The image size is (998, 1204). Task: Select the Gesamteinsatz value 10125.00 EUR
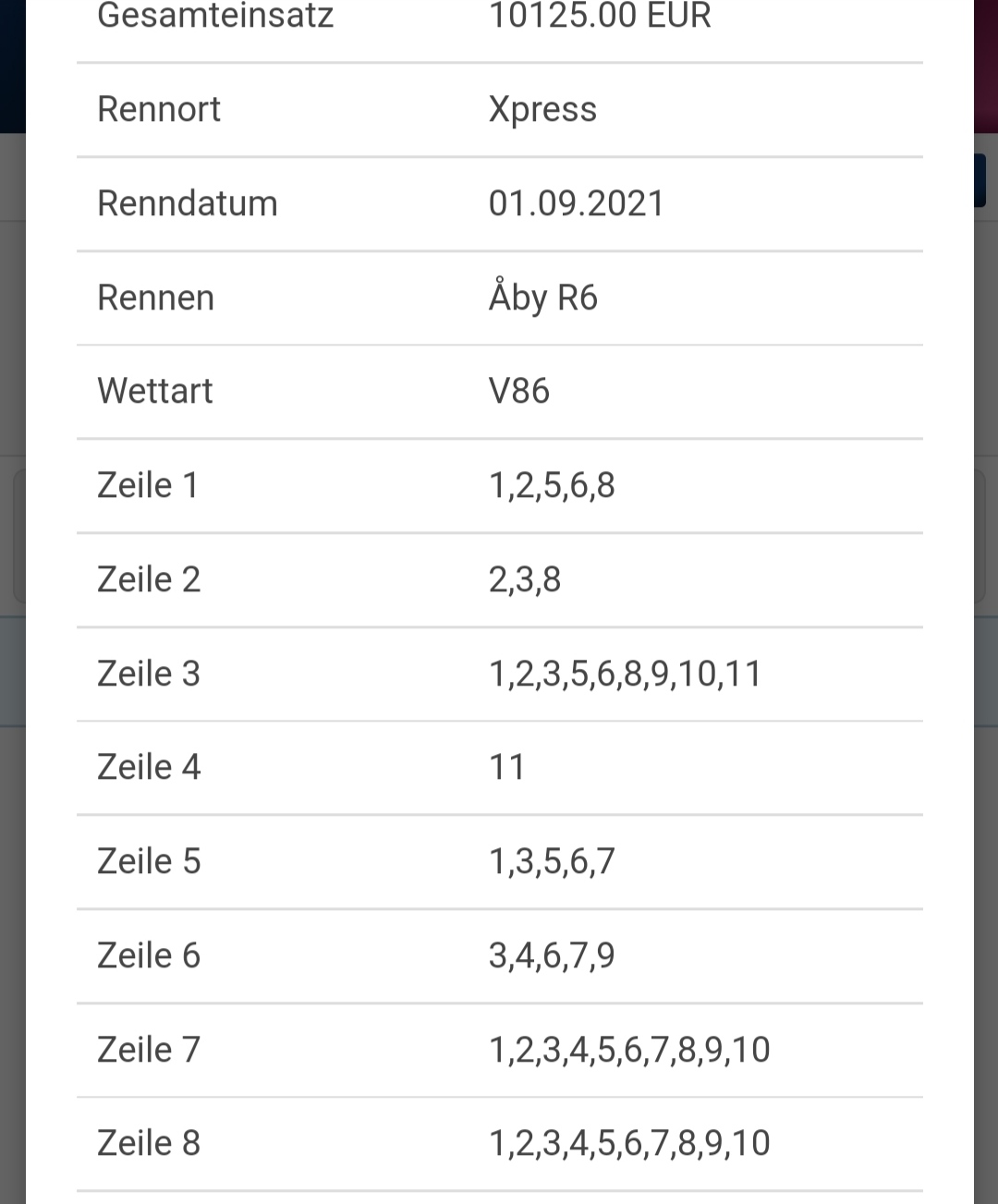pos(599,16)
